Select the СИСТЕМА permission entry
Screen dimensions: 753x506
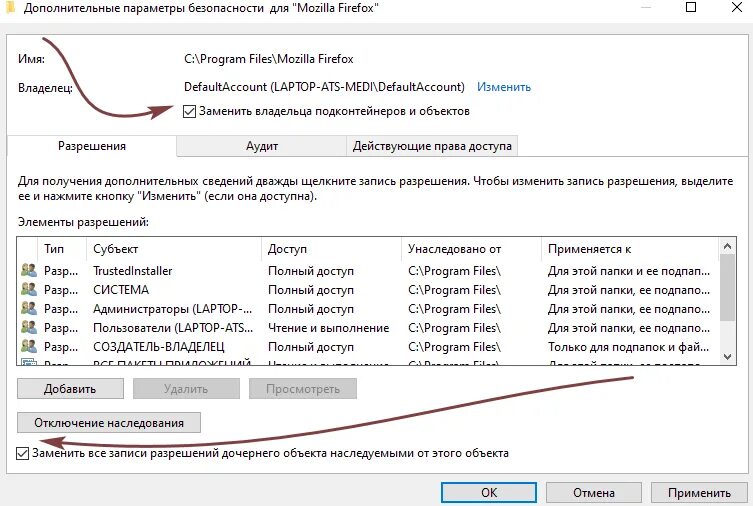tap(368, 290)
